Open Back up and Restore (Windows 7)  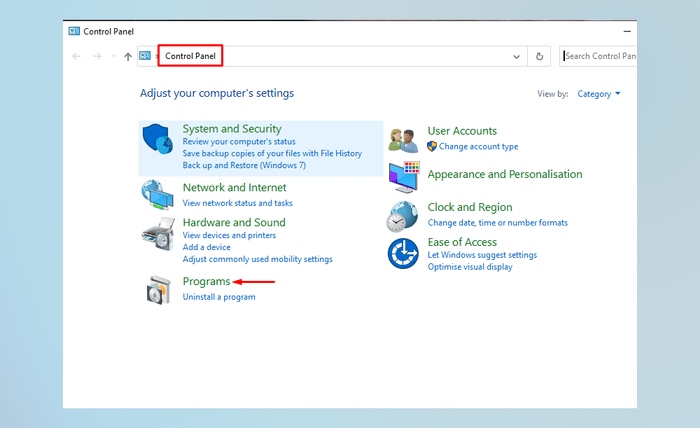pyautogui.click(x=244, y=165)
